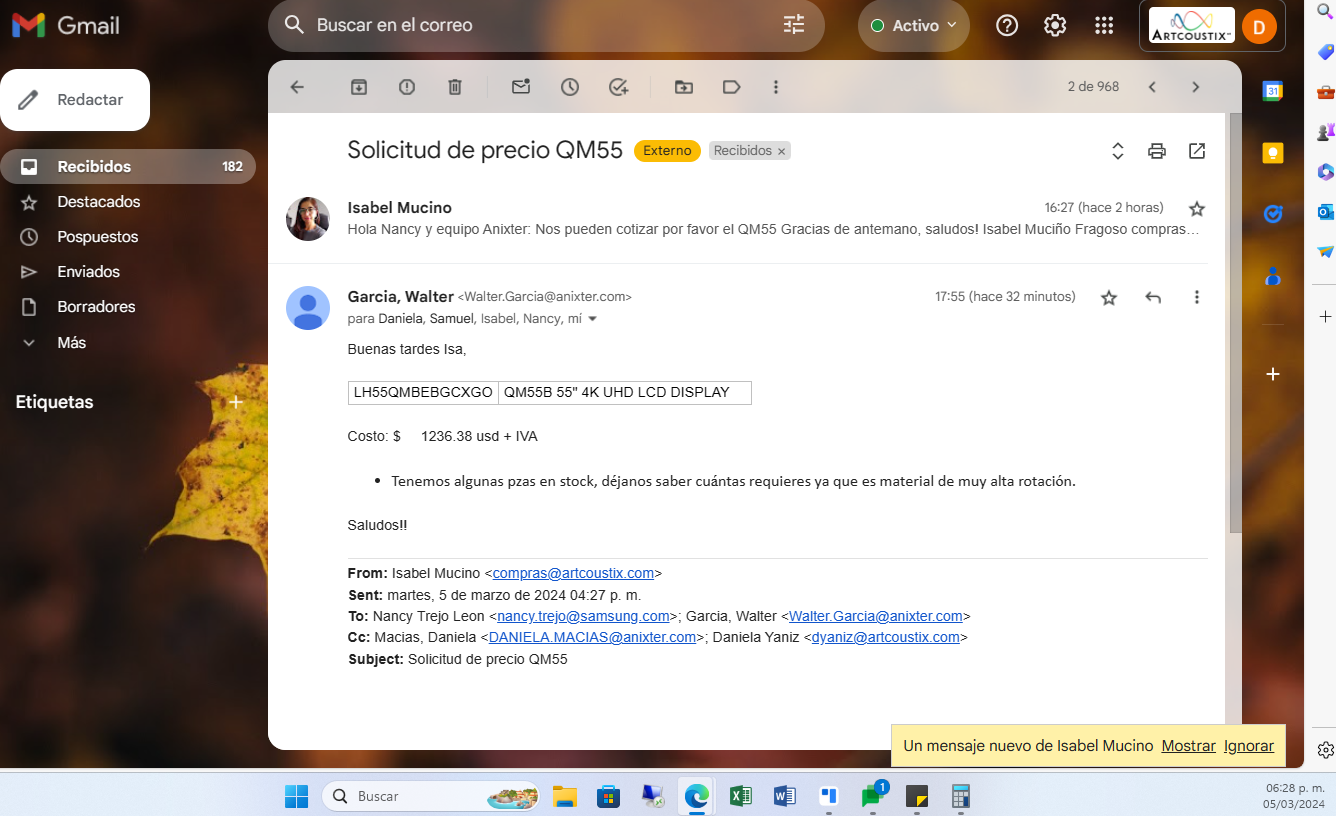Open Calculator from taskbar
This screenshot has width=1336, height=816.
click(x=961, y=796)
